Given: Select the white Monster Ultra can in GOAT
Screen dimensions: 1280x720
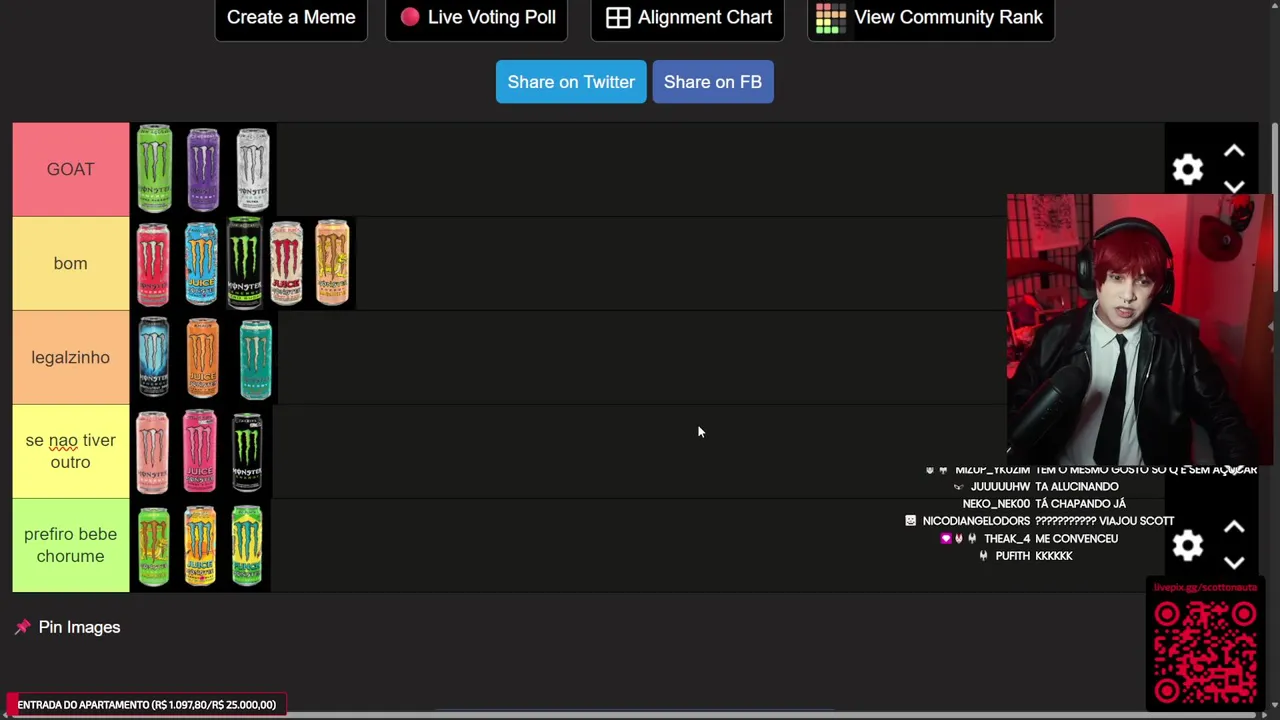Looking at the screenshot, I should (253, 169).
